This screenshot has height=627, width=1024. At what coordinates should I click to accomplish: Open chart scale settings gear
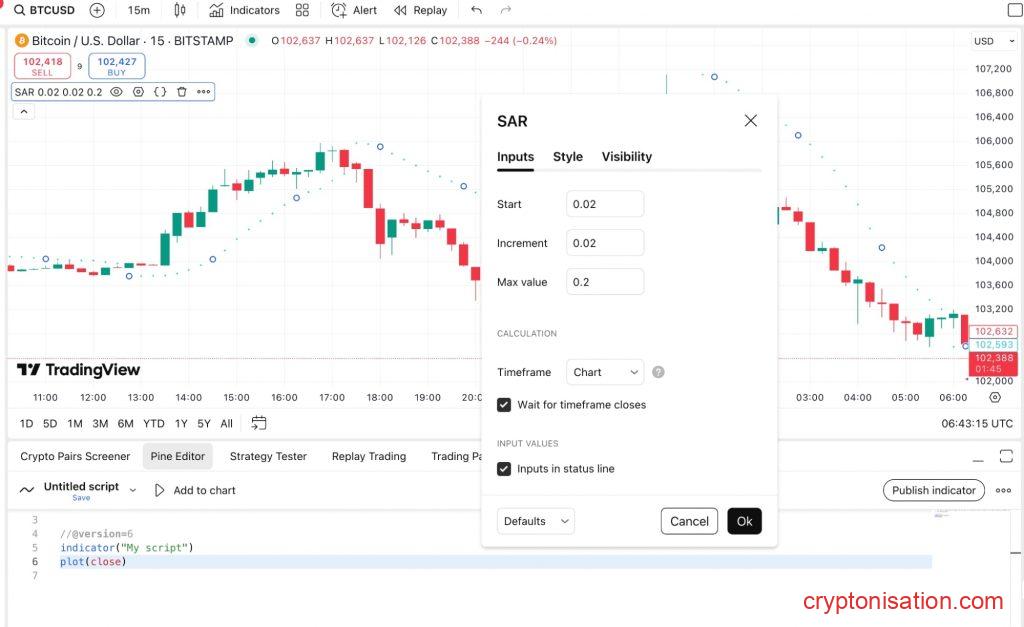[x=995, y=397]
